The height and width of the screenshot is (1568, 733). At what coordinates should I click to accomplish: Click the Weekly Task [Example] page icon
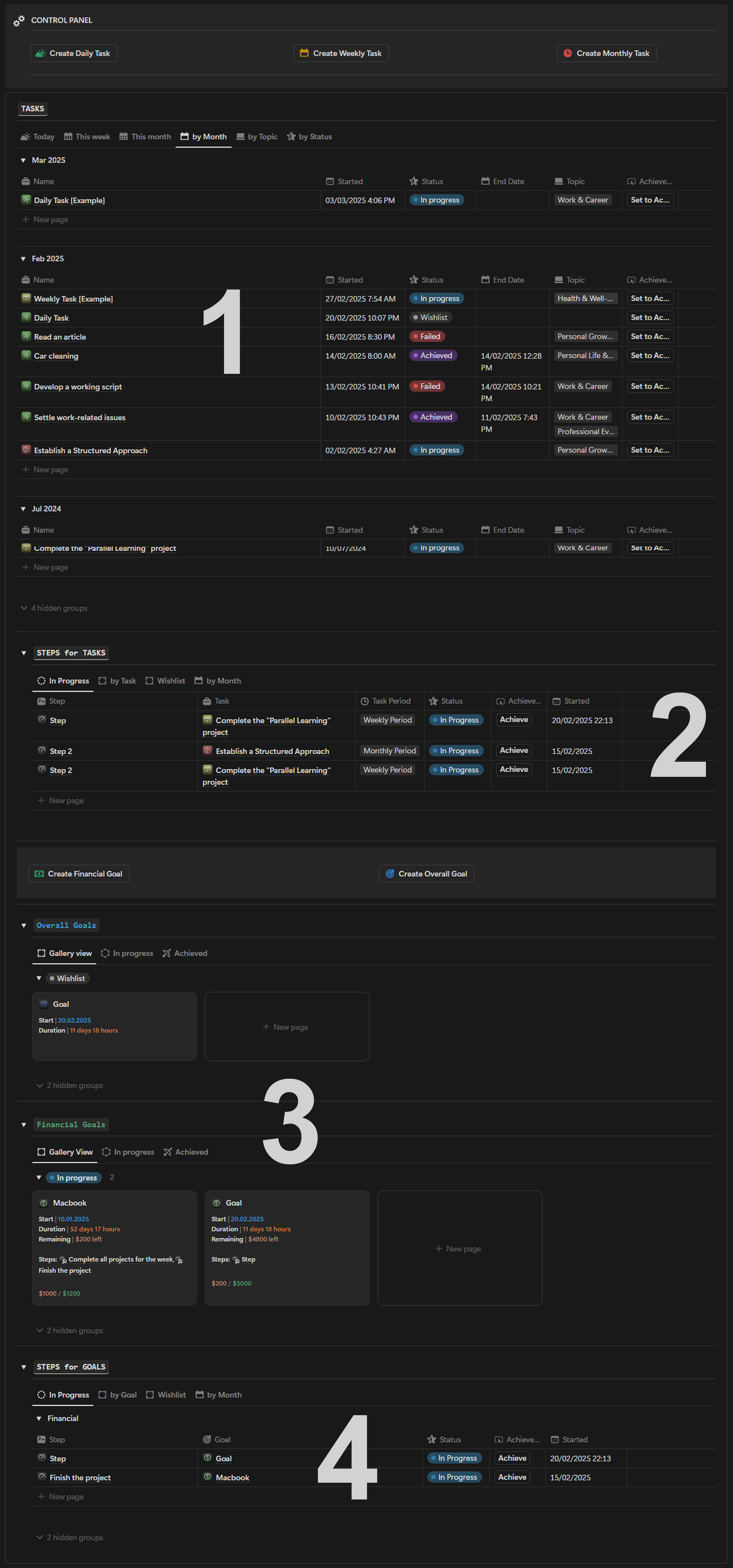[26, 298]
